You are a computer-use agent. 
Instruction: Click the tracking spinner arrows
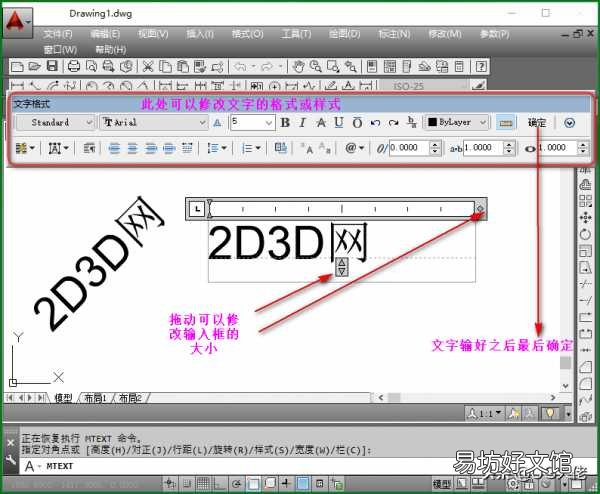pyautogui.click(x=509, y=148)
